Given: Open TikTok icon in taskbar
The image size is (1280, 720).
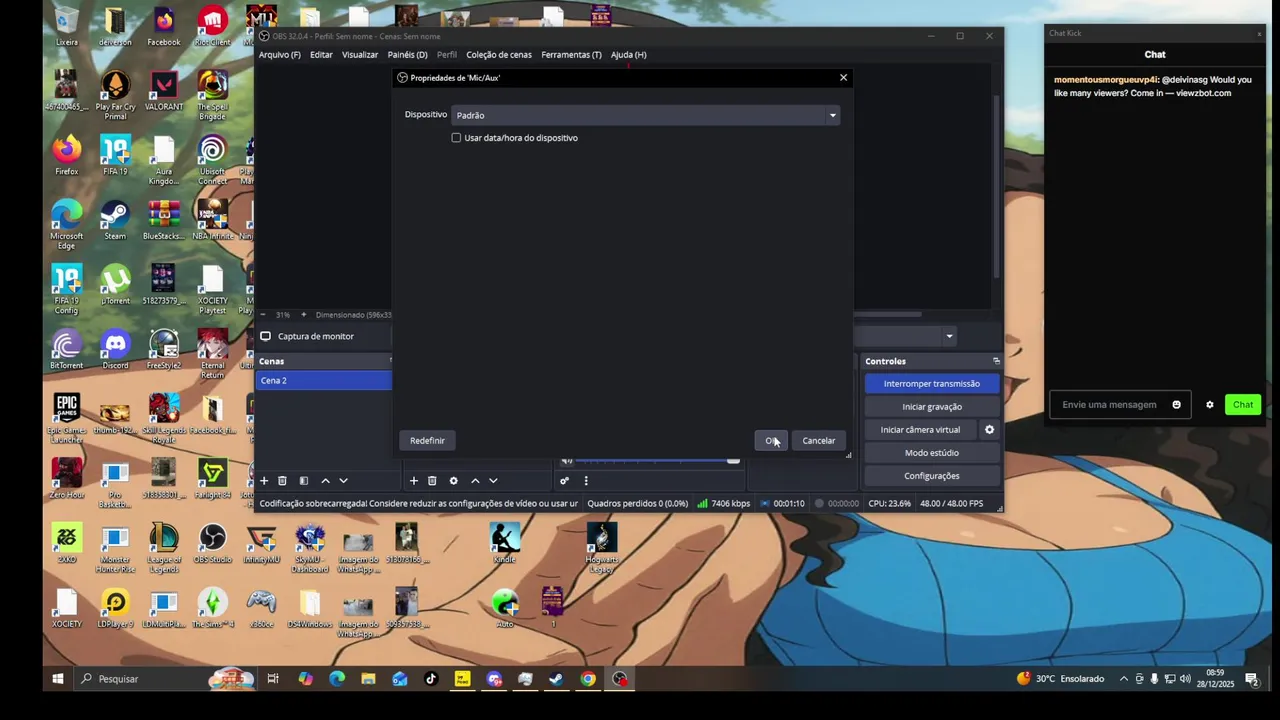Looking at the screenshot, I should 431,679.
